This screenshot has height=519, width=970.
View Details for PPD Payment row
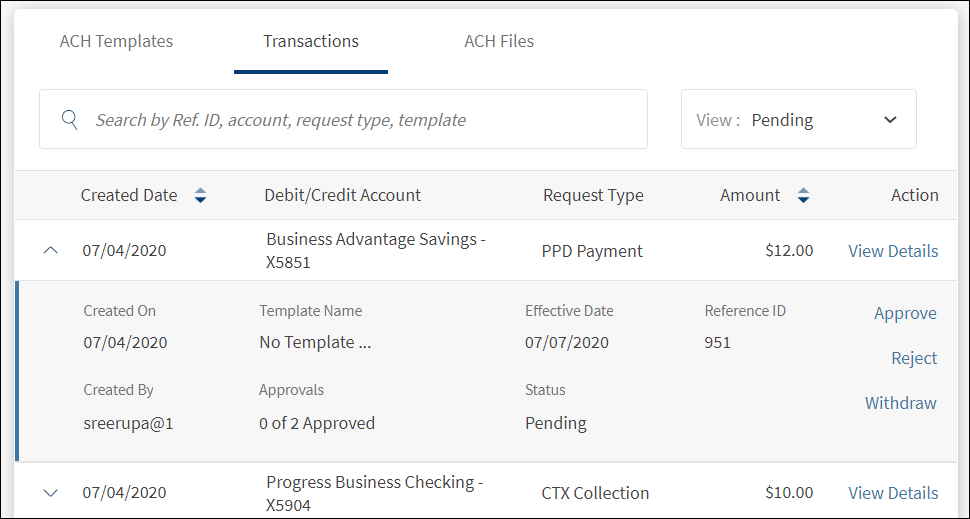(x=893, y=251)
